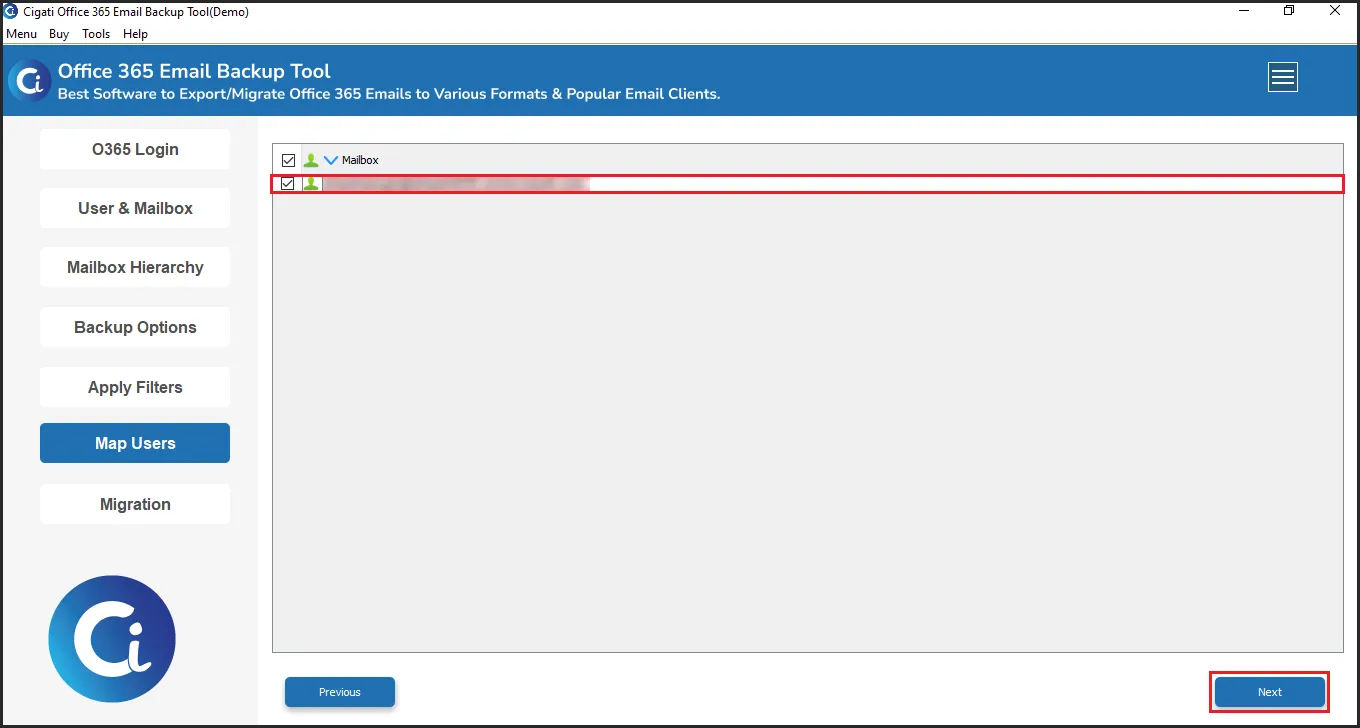Viewport: 1360px width, 728px height.
Task: Open the Help menu
Action: coord(135,34)
